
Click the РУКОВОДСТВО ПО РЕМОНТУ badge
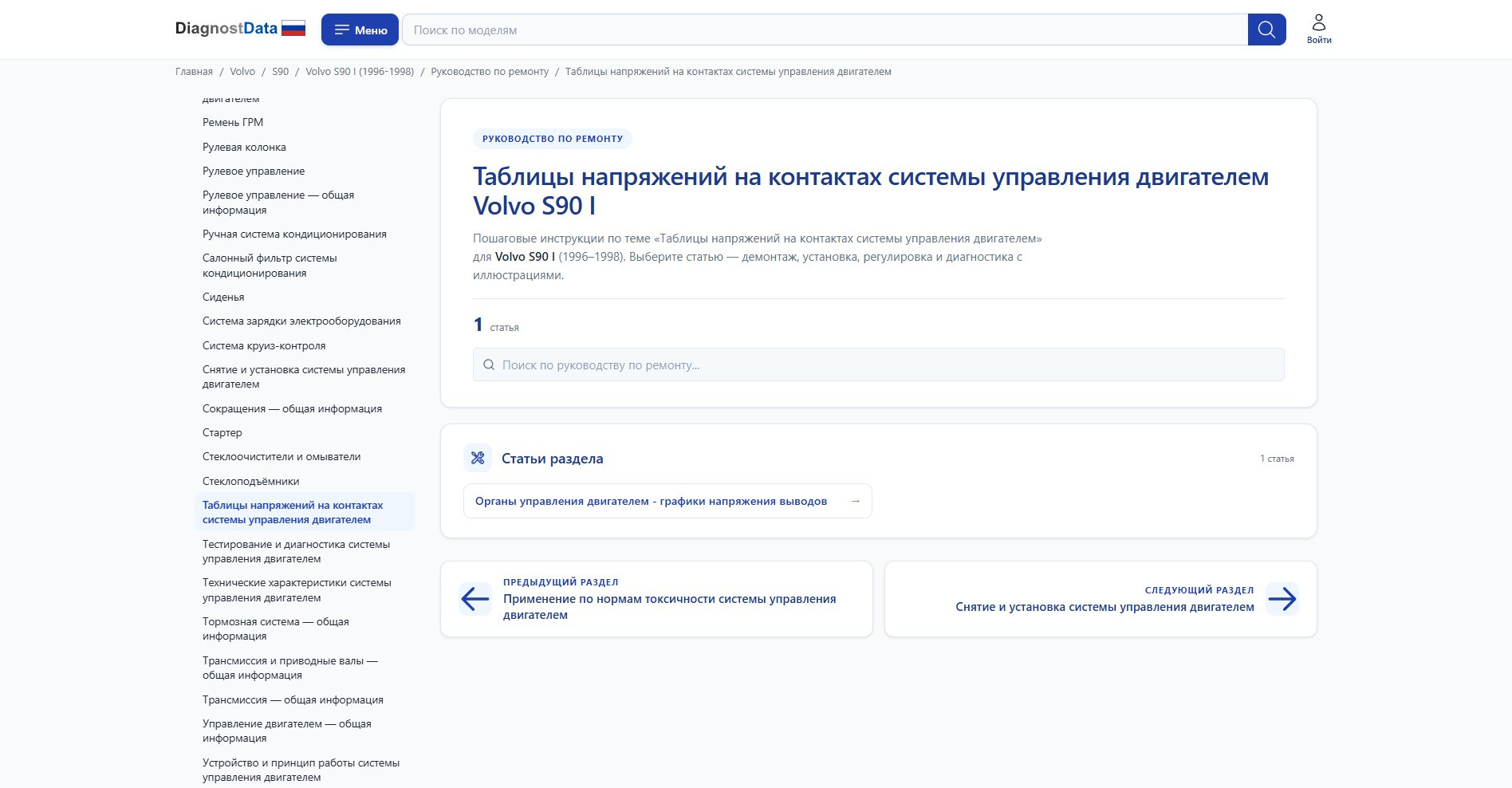[553, 139]
